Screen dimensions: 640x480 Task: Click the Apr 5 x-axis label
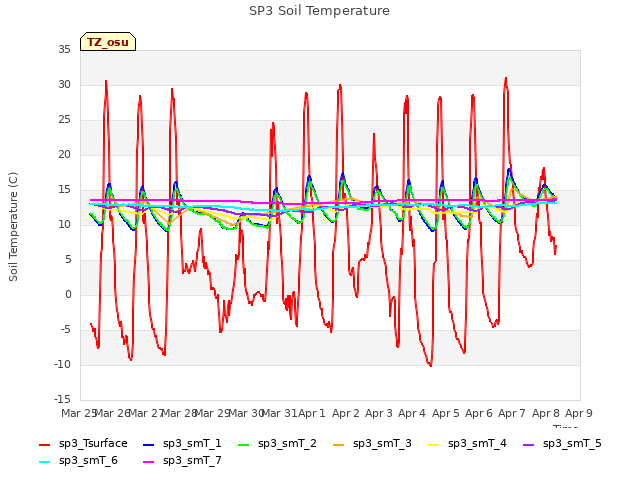[446, 413]
